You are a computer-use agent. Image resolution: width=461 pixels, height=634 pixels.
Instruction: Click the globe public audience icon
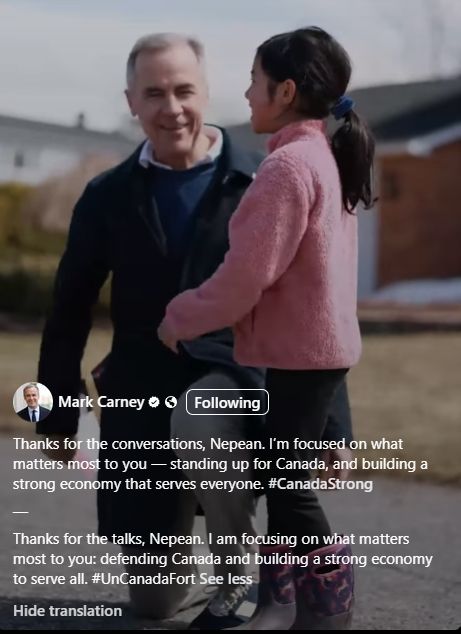171,402
